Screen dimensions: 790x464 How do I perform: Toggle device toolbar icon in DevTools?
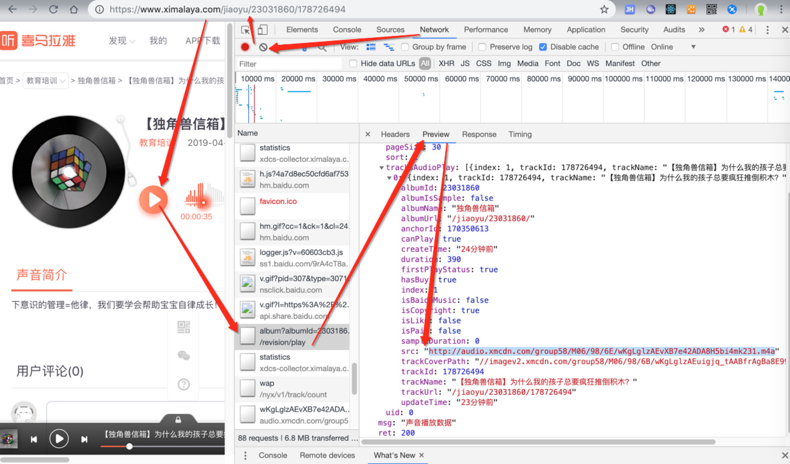click(x=262, y=30)
